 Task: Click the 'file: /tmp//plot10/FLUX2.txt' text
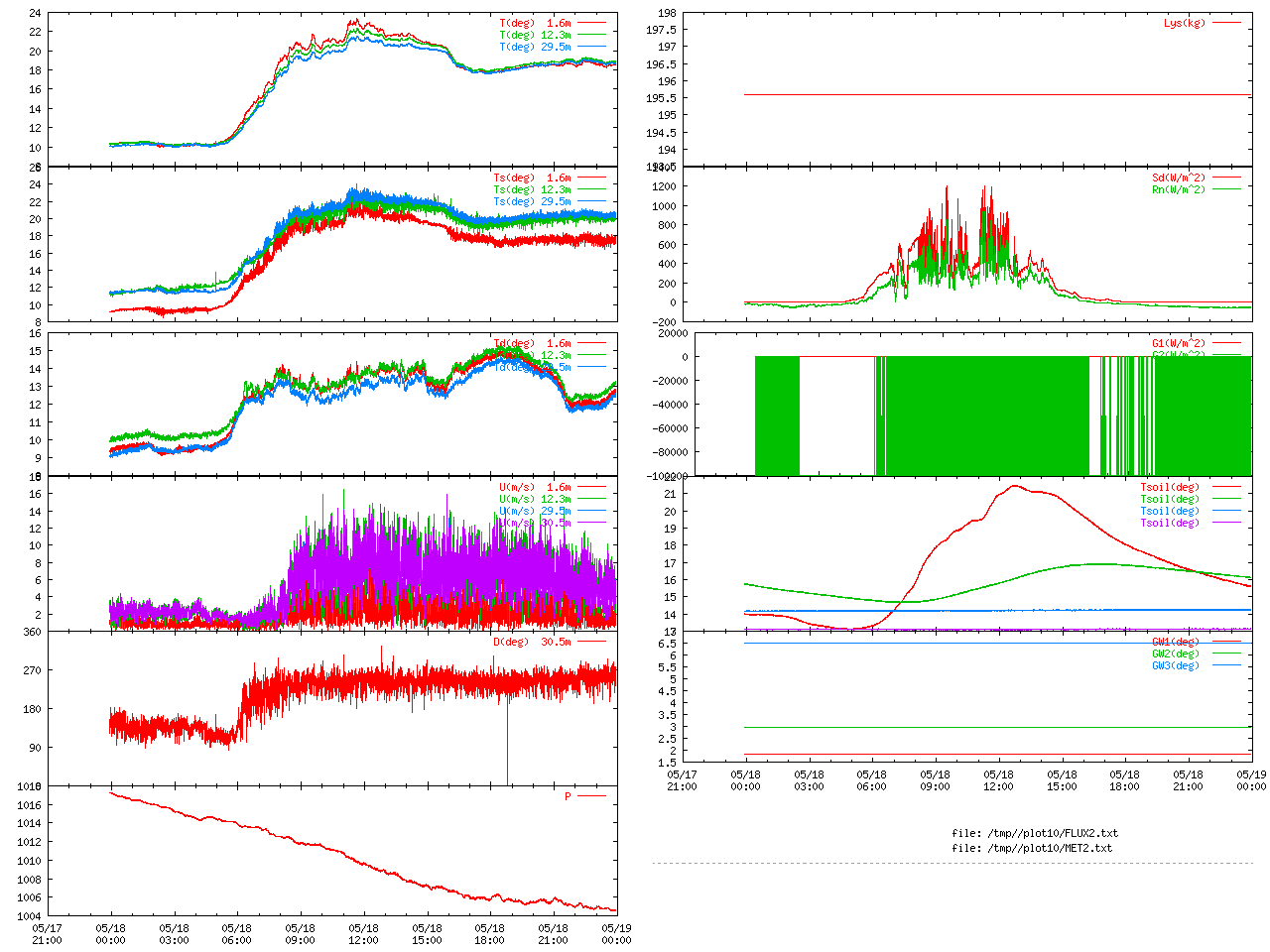pyautogui.click(x=1035, y=833)
